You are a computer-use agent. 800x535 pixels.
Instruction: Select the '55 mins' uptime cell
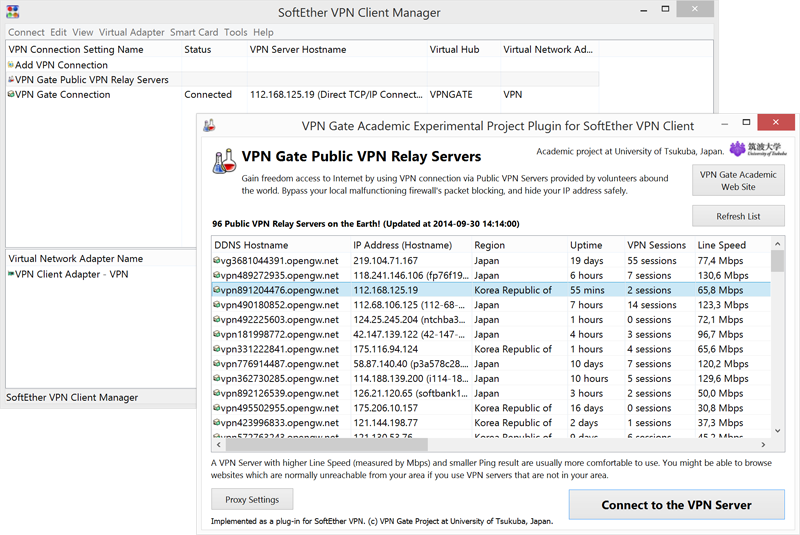[x=587, y=290]
